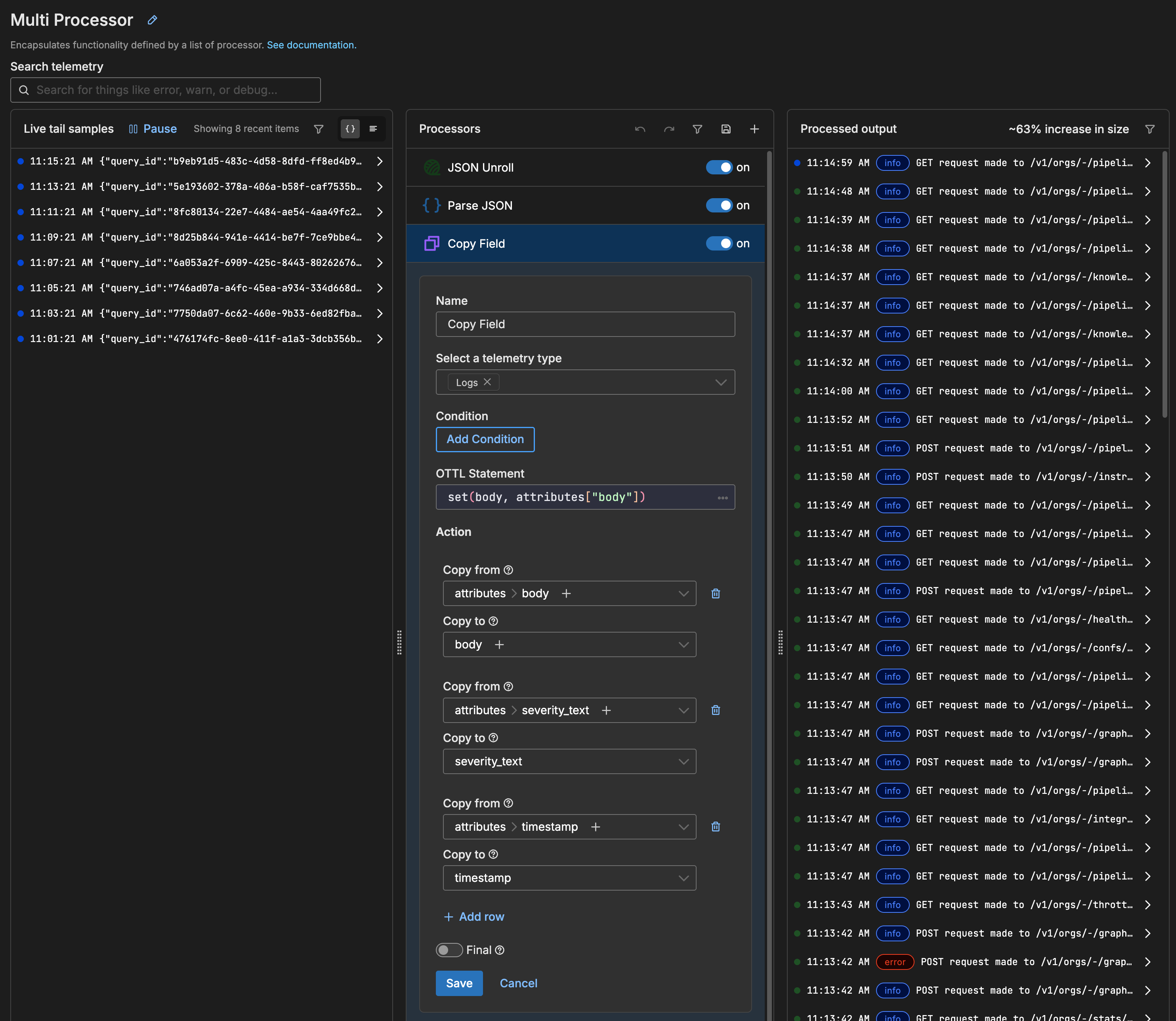Click the Add Condition button
This screenshot has height=1021, width=1176.
click(x=485, y=439)
